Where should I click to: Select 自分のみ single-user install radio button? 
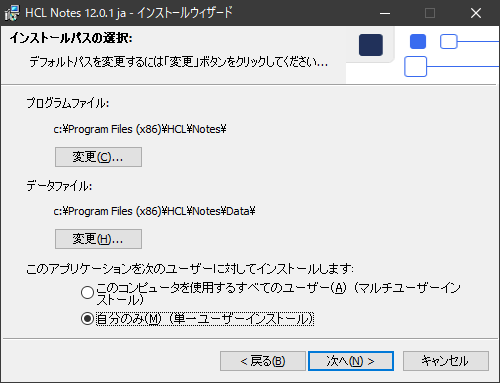[87, 319]
